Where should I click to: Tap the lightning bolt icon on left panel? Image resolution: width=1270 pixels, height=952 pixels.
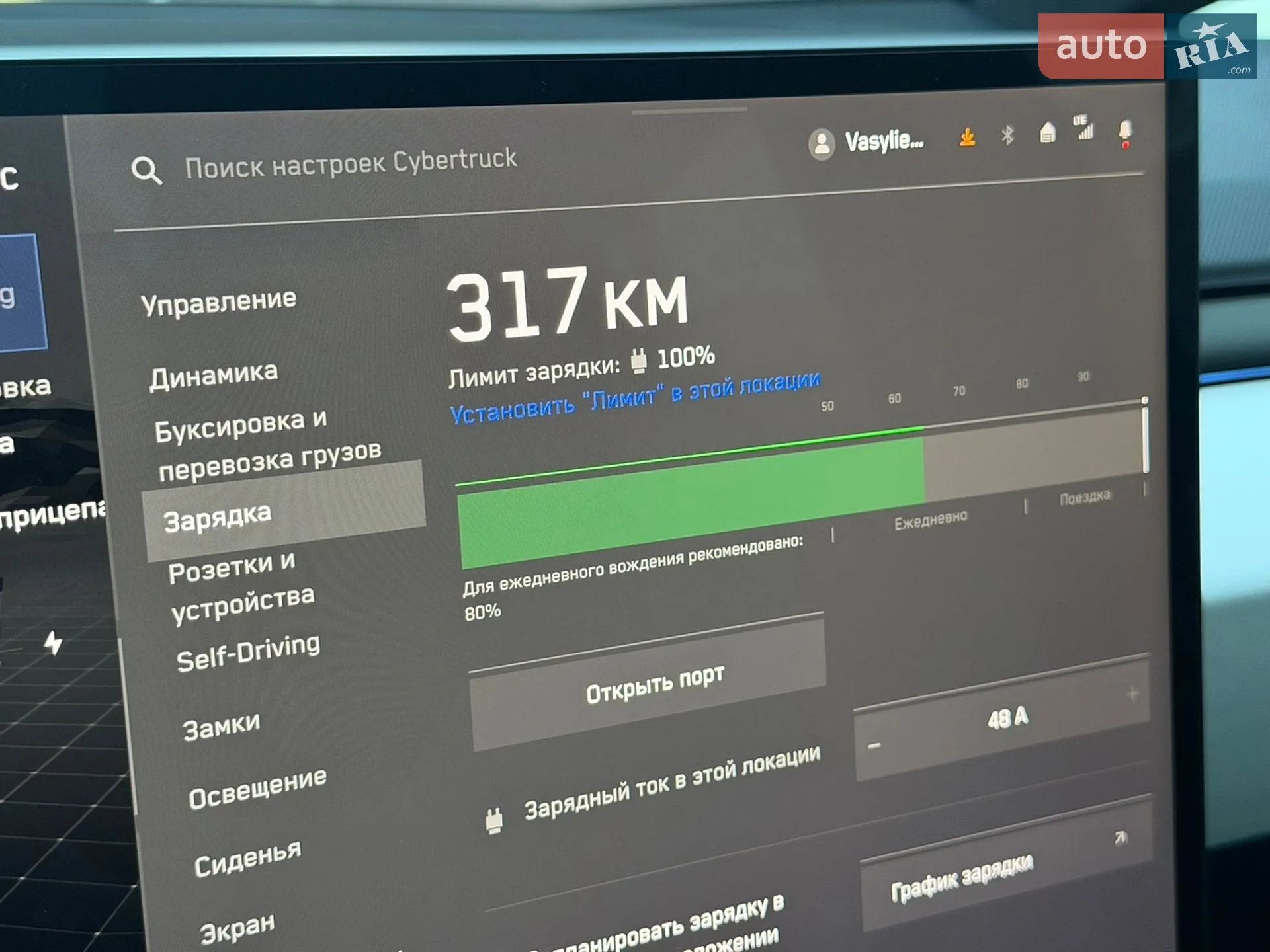tap(54, 642)
